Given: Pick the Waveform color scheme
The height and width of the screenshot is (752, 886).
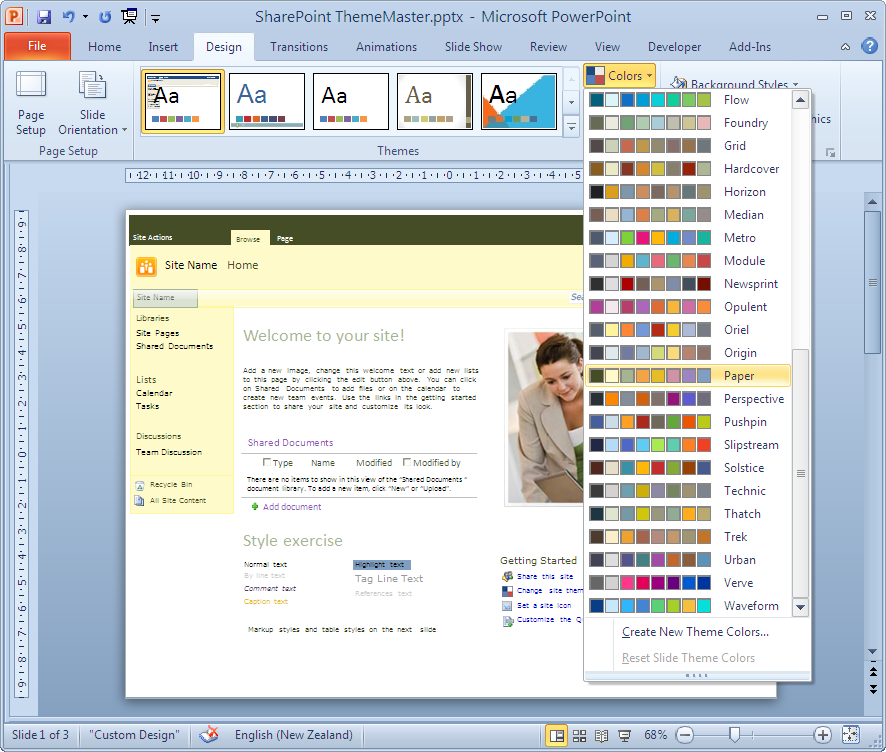Looking at the screenshot, I should (x=688, y=606).
